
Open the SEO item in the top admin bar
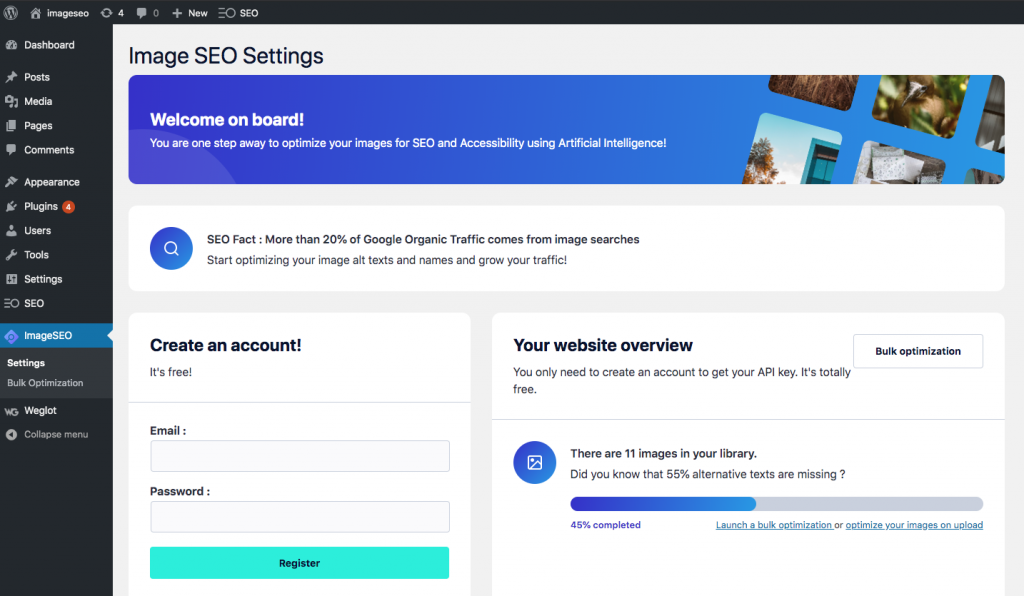[238, 13]
